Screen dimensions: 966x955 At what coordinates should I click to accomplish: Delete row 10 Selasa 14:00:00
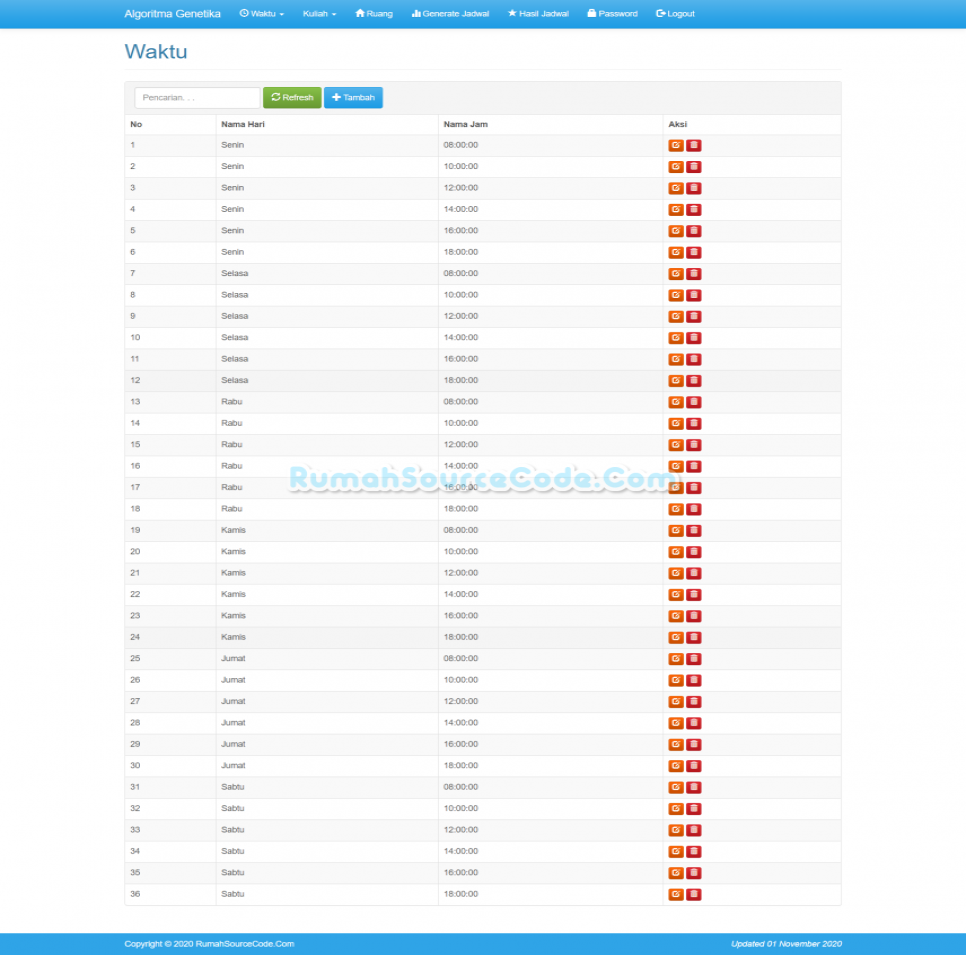[694, 338]
